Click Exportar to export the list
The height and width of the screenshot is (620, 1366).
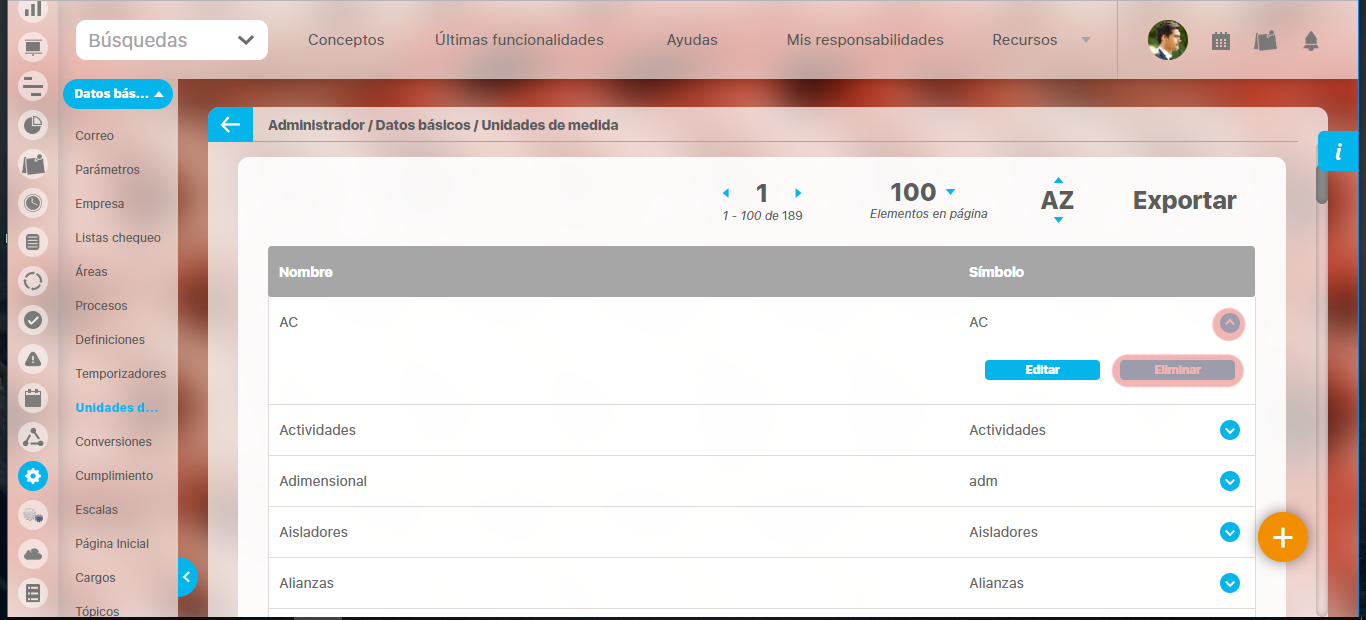coord(1184,200)
